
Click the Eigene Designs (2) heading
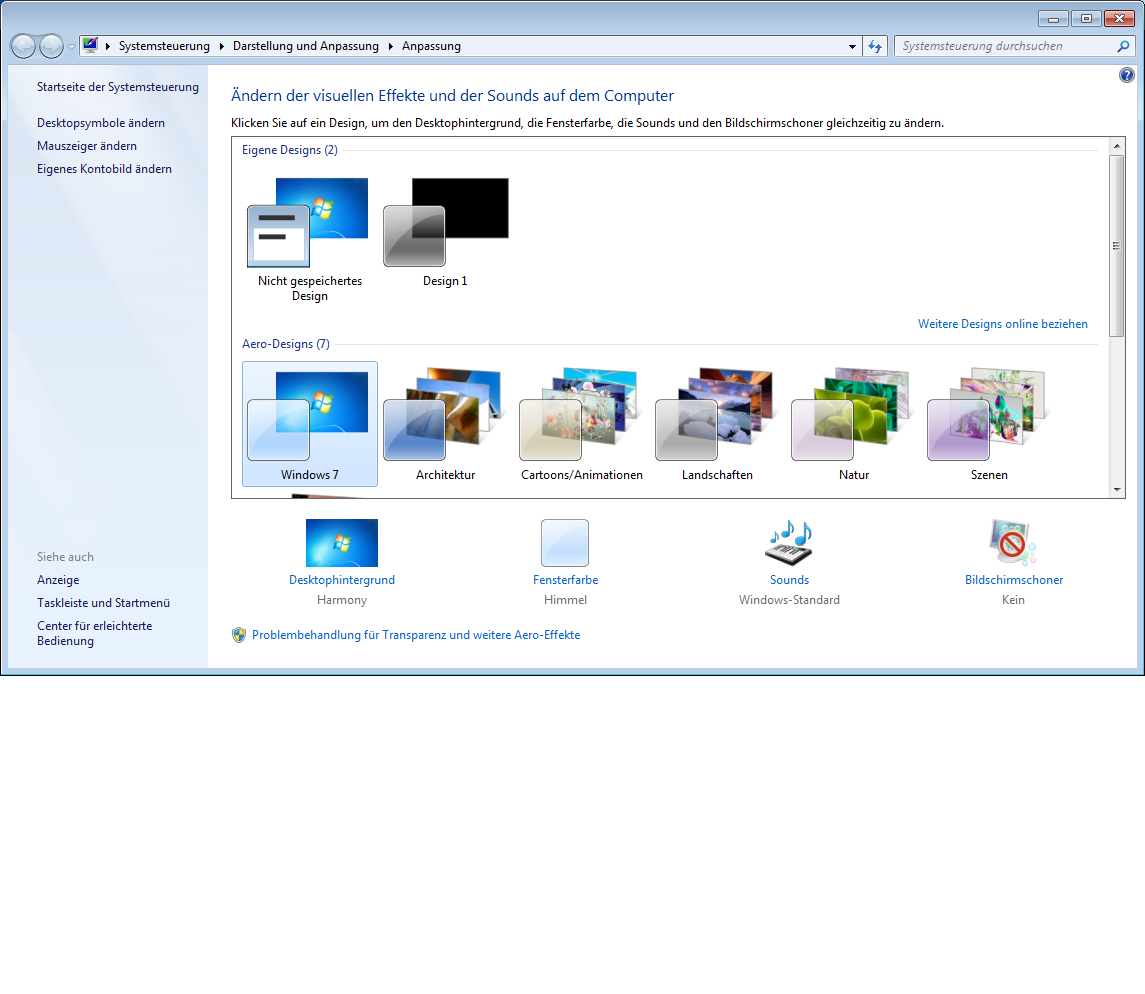coord(290,150)
